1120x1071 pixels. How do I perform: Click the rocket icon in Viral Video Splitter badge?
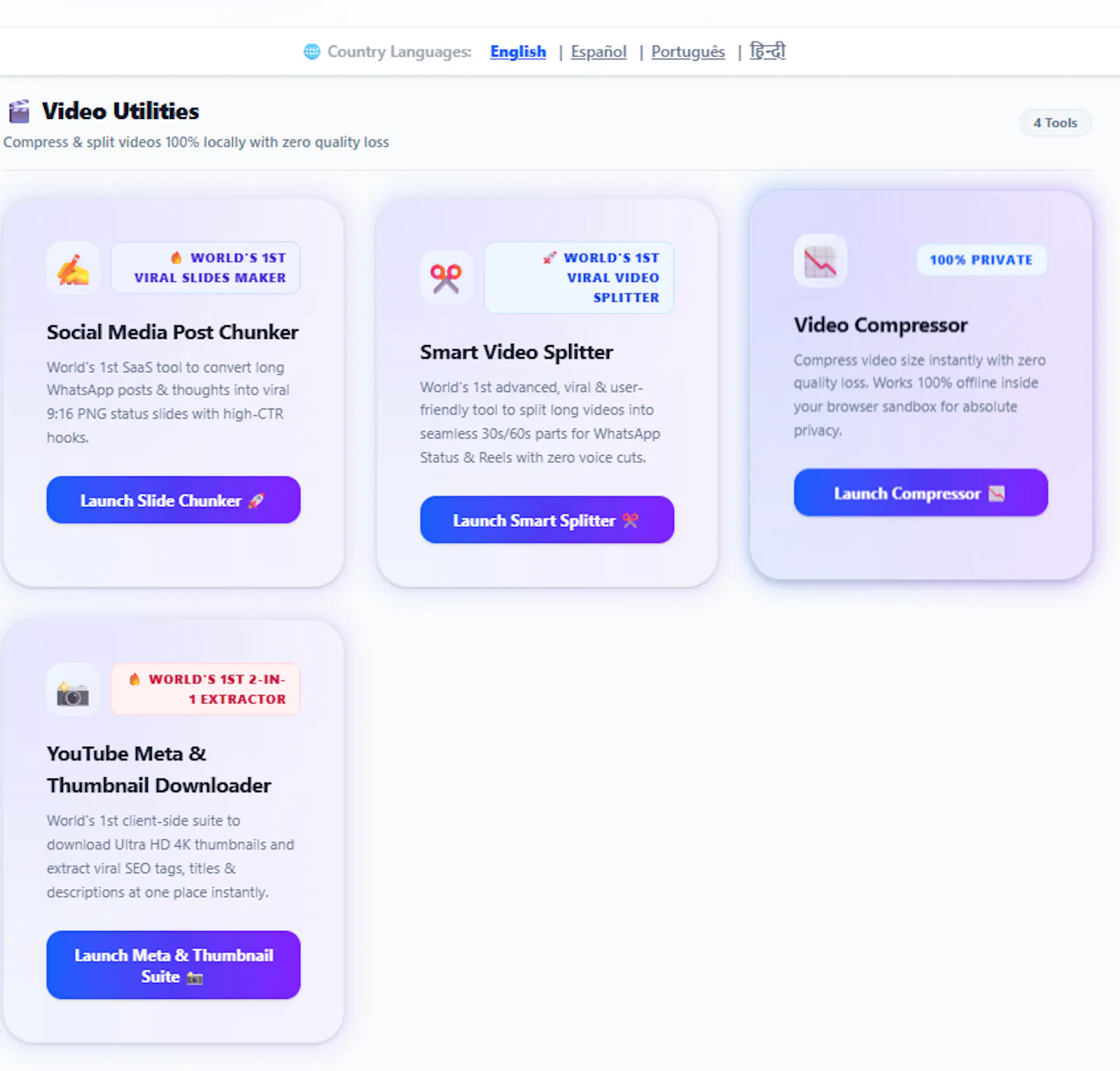tap(549, 258)
